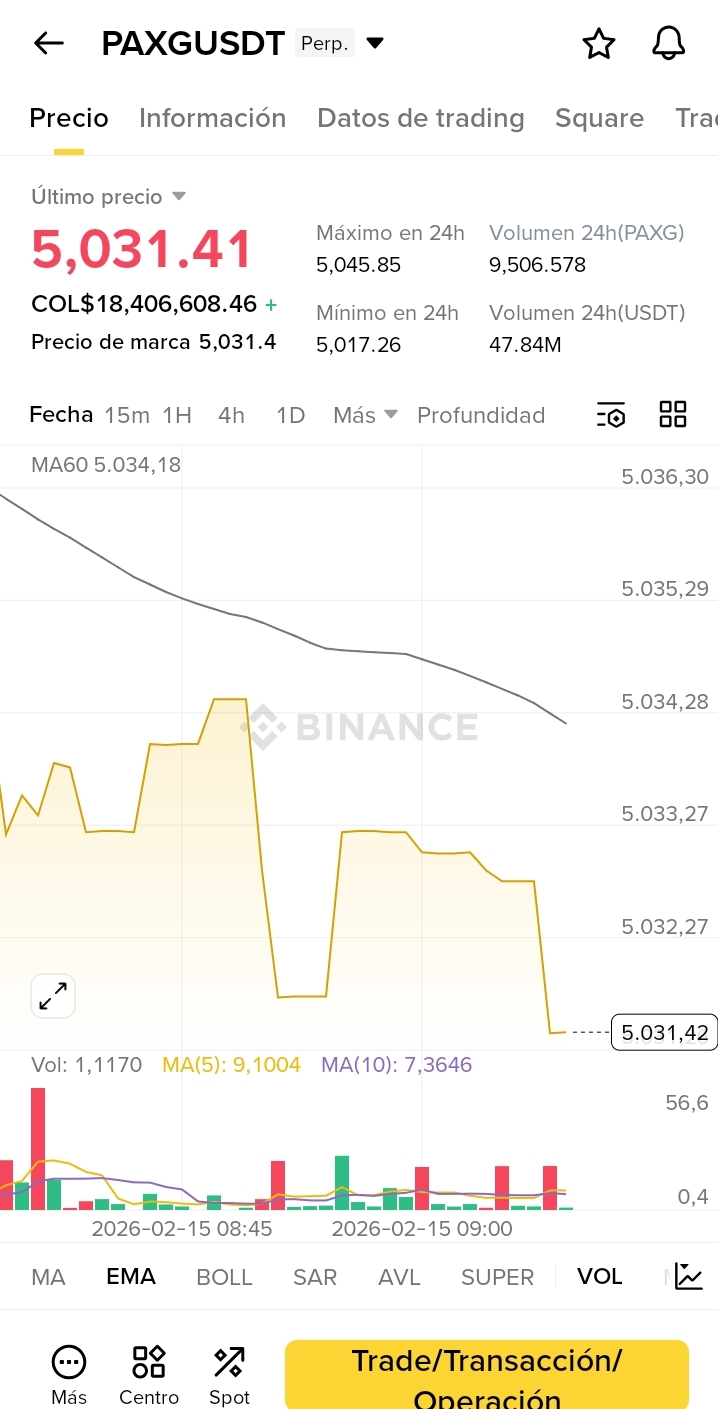Expand the Más timeframe dropdown
Viewport: 718px width, 1409px height.
[365, 415]
